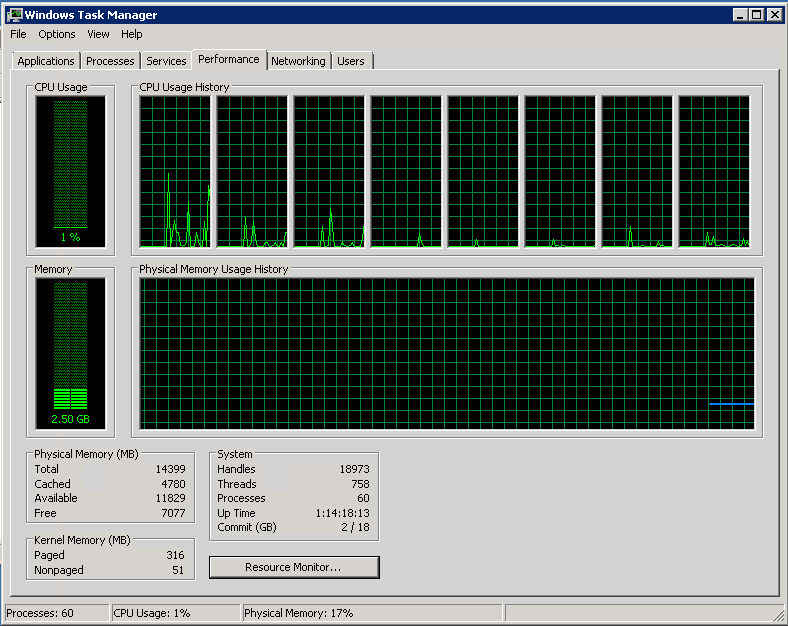Click the status bar Processes: 60 entry
This screenshot has height=626, width=788.
pyautogui.click(x=56, y=613)
